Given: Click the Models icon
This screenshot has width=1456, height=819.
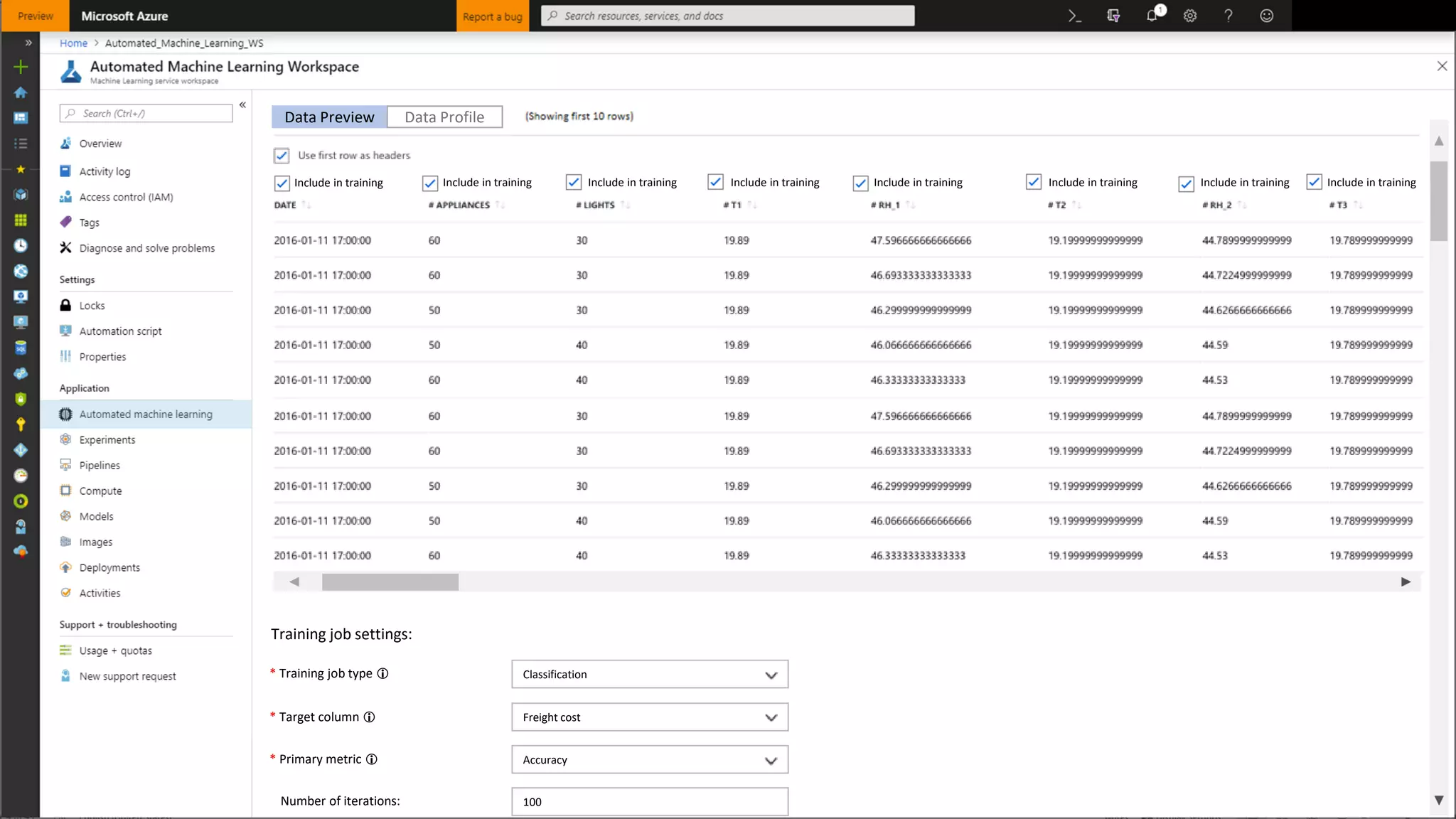Looking at the screenshot, I should click(65, 516).
